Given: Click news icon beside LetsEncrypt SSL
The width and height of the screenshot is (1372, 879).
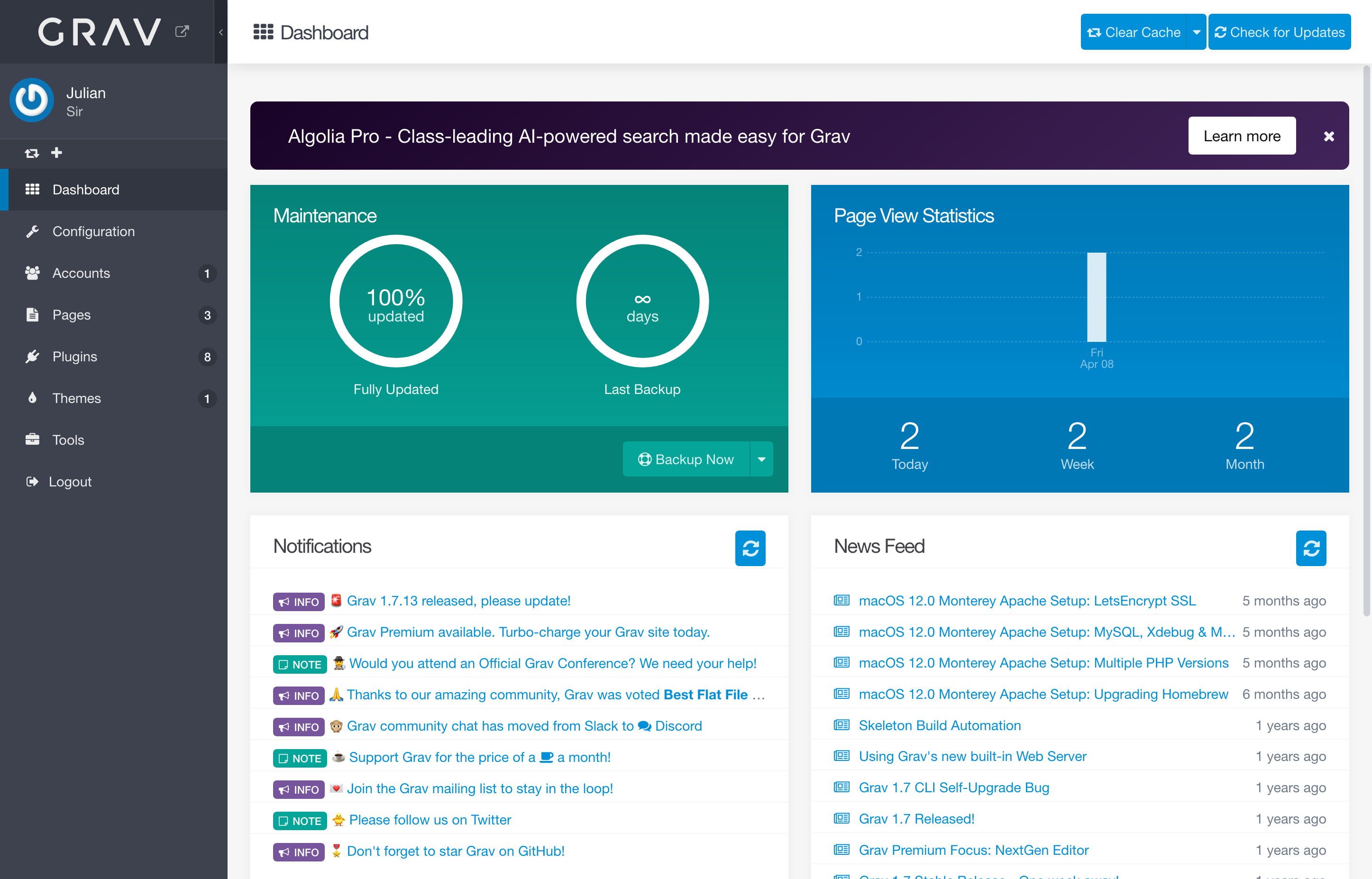Looking at the screenshot, I should pos(841,600).
